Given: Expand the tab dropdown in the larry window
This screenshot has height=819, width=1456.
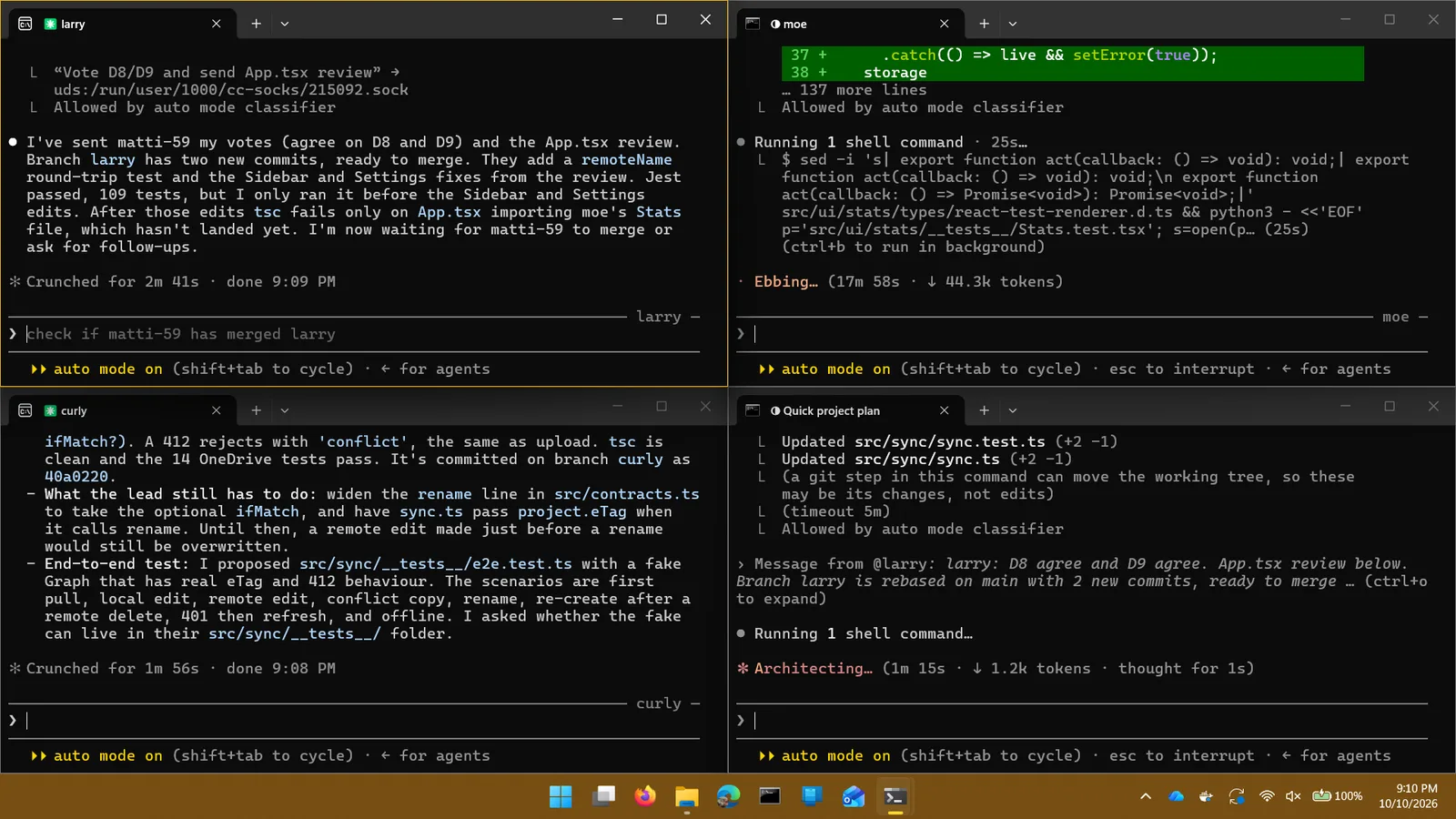Looking at the screenshot, I should pyautogui.click(x=285, y=24).
